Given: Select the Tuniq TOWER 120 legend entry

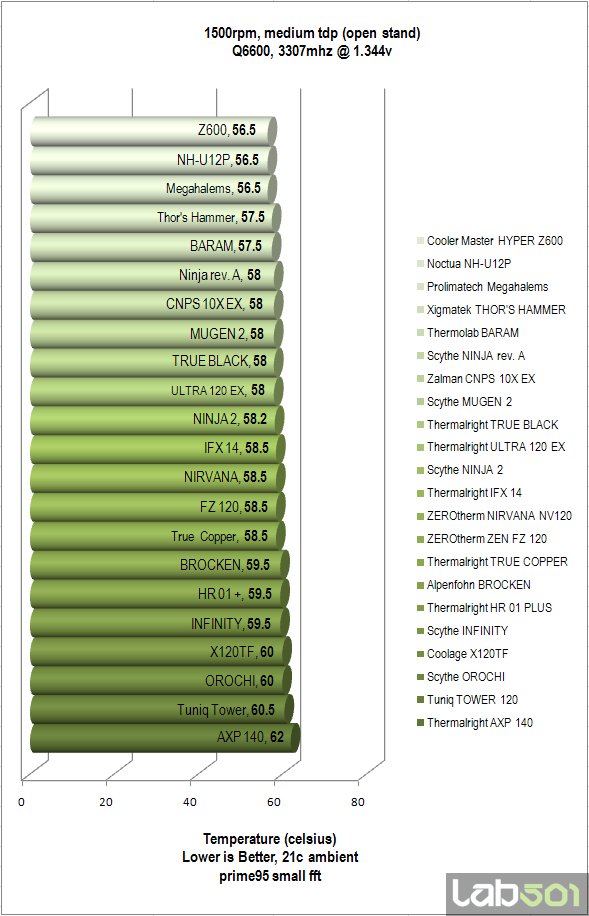Looking at the screenshot, I should point(467,700).
